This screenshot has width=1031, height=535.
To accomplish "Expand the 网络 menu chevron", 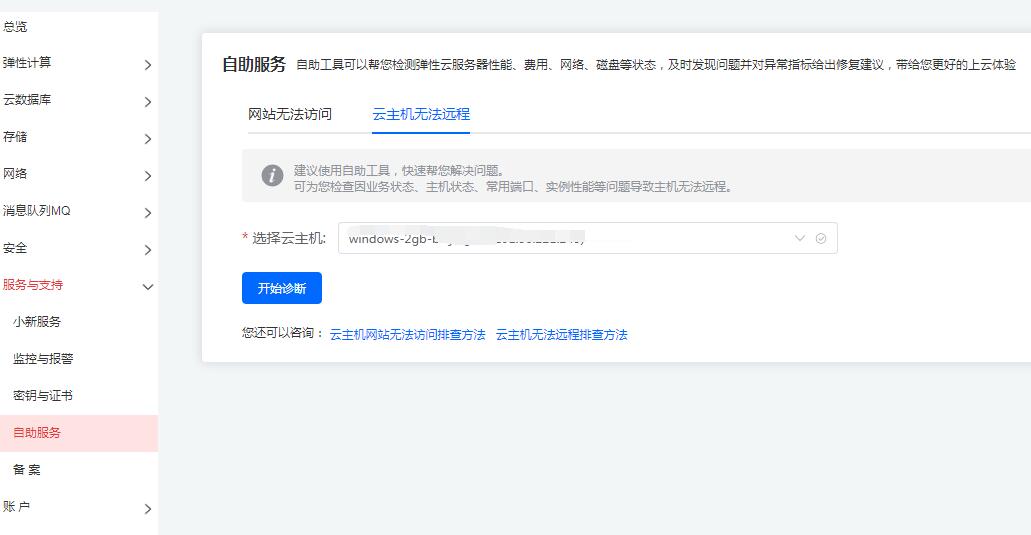I will point(148,175).
